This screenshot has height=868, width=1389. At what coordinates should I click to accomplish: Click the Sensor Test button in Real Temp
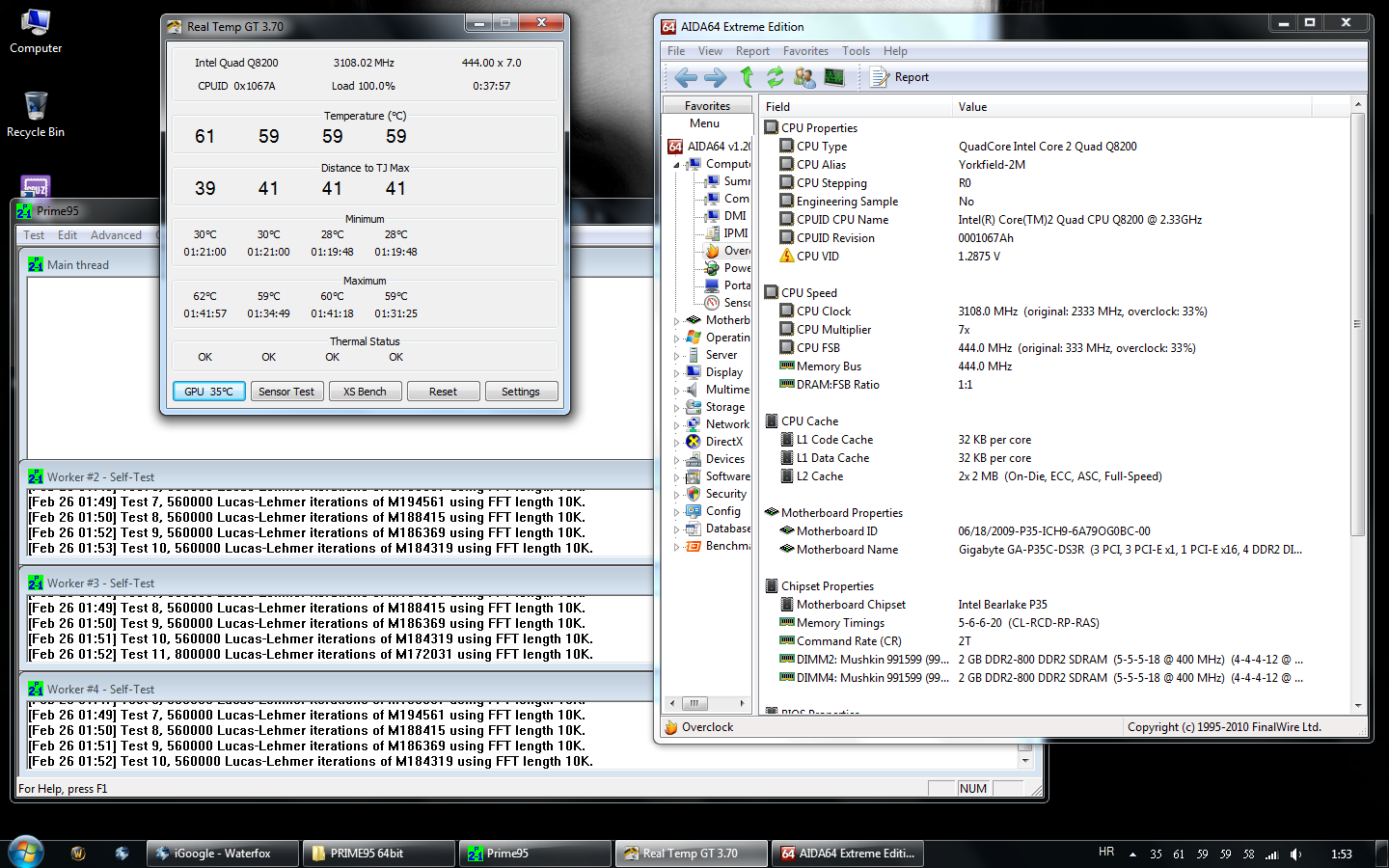[x=286, y=392]
